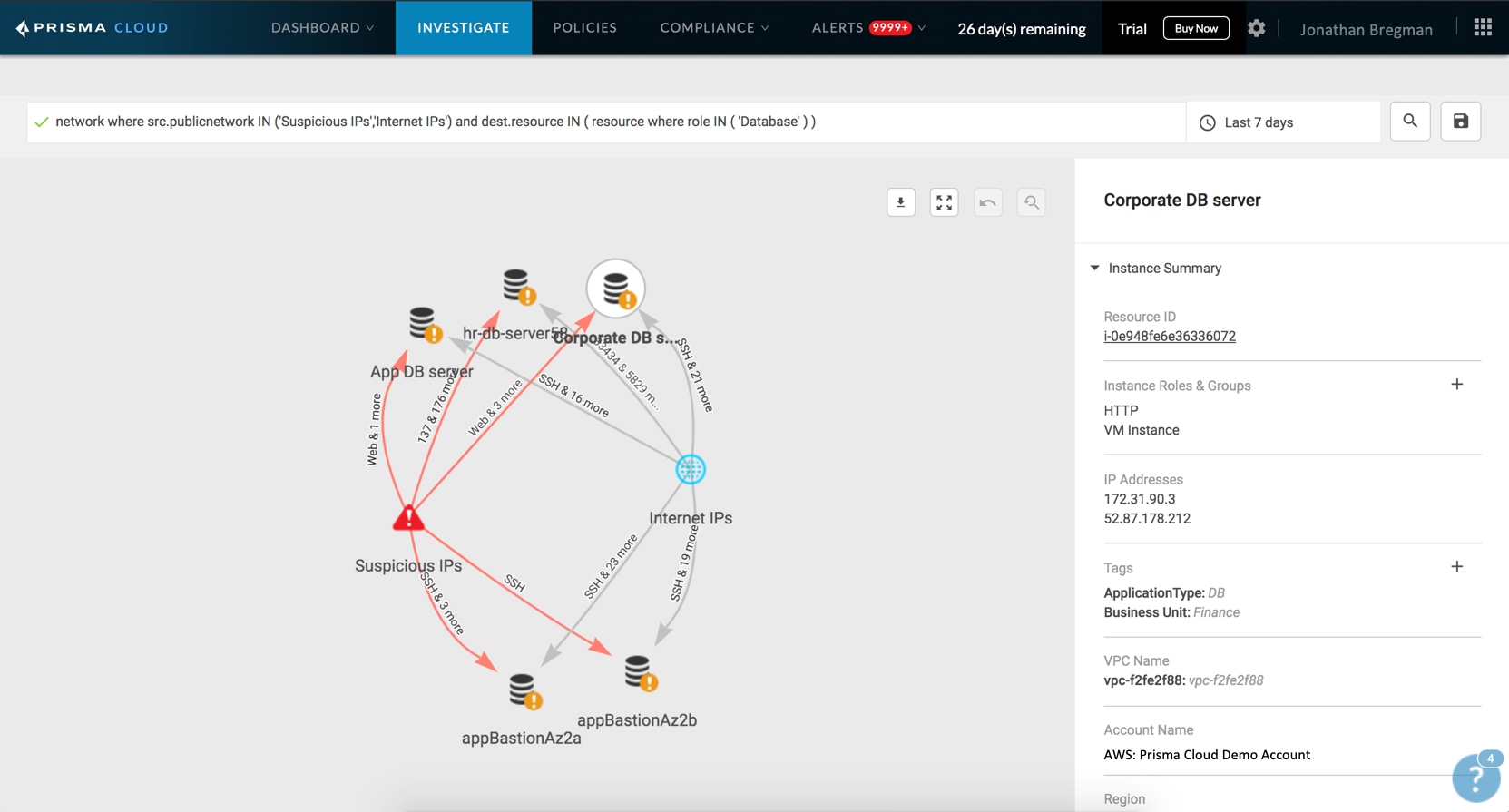Open resource ID i-0e948fe6e36336072 link
The image size is (1509, 812).
(x=1169, y=337)
